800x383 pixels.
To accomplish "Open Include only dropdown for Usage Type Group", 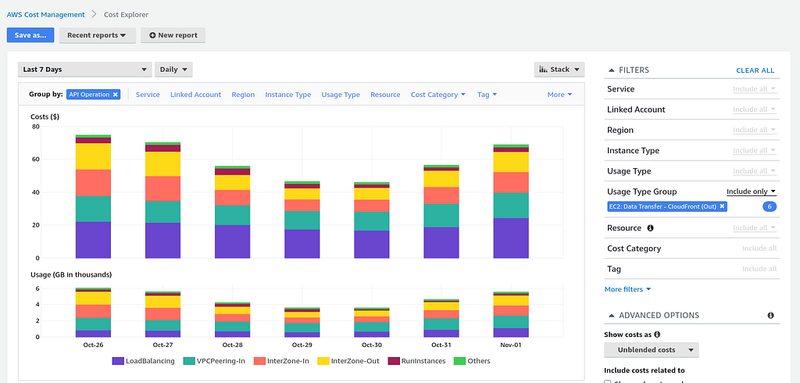I will point(751,192).
